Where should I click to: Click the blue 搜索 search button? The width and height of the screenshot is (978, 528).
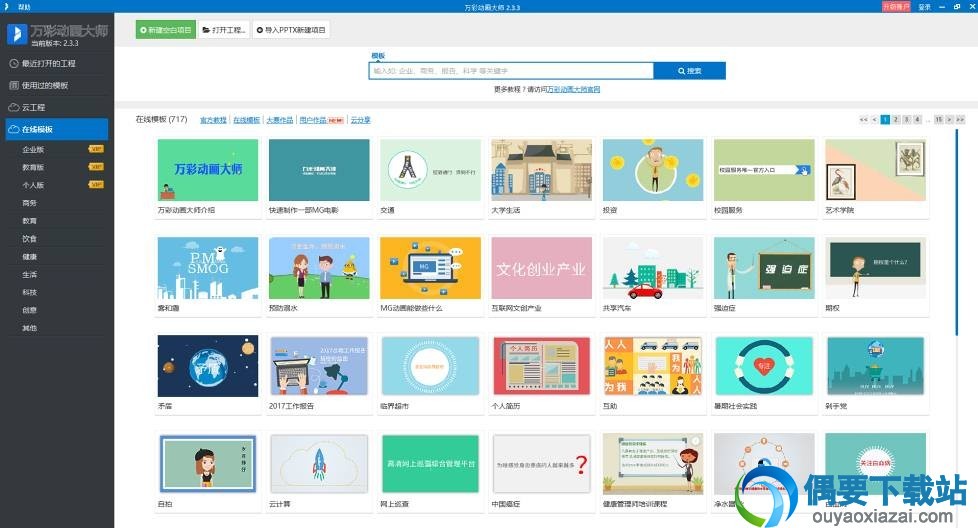click(689, 71)
